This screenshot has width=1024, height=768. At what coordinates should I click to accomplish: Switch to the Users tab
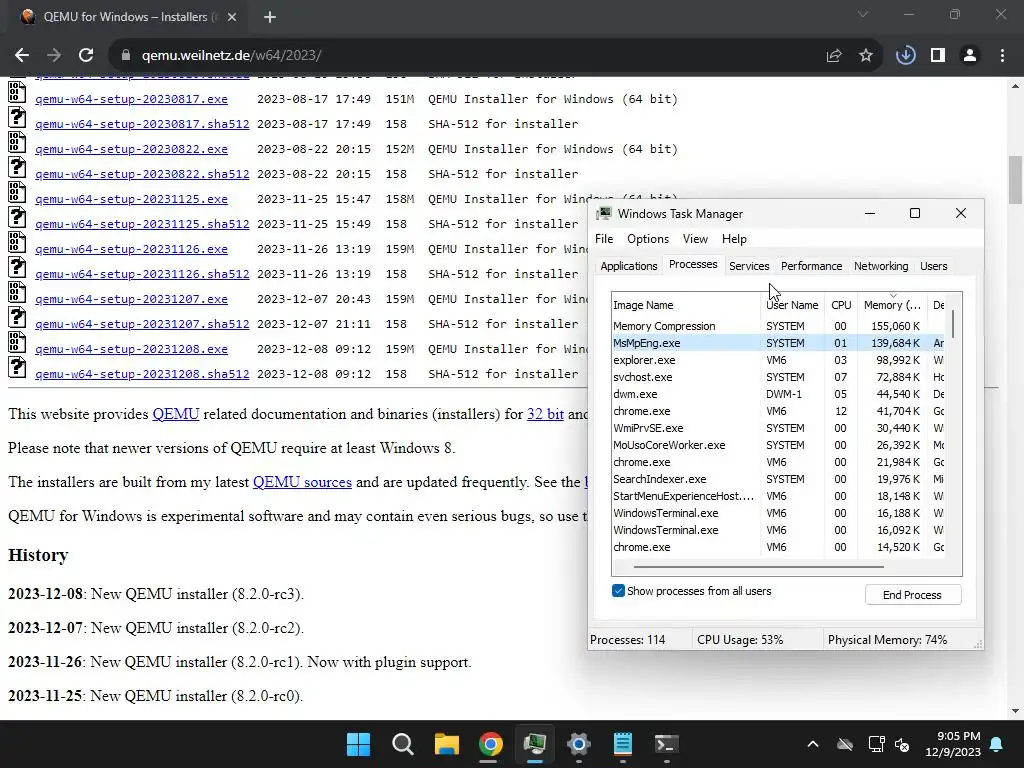(933, 266)
